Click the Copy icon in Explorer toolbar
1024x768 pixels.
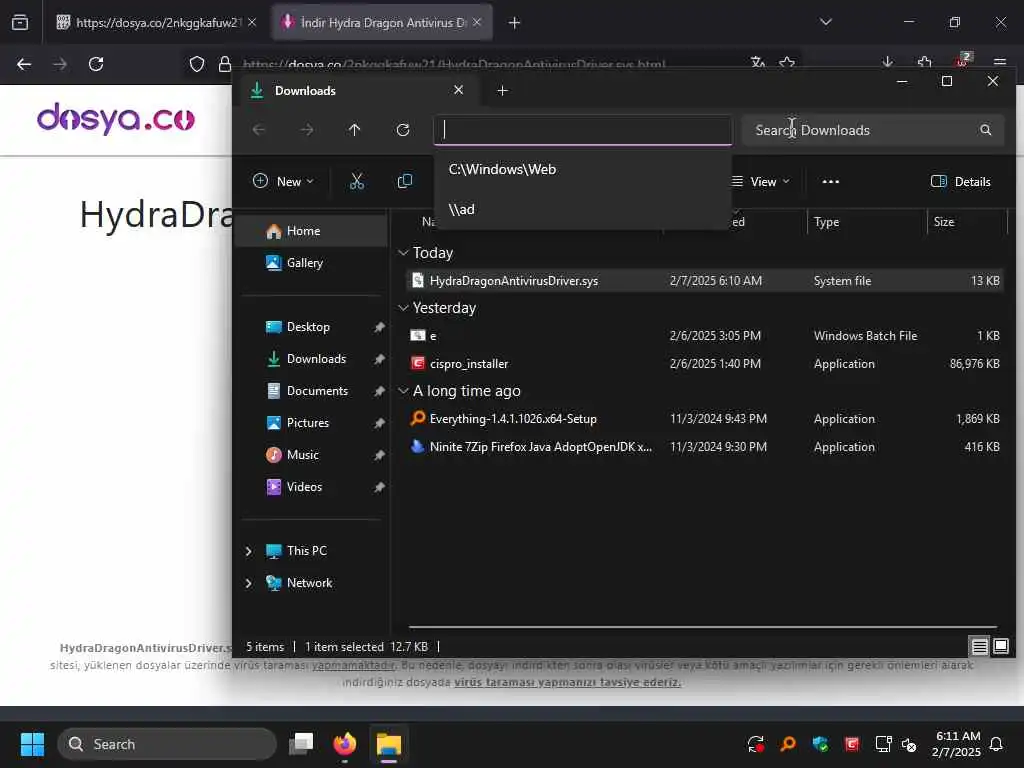(x=405, y=182)
